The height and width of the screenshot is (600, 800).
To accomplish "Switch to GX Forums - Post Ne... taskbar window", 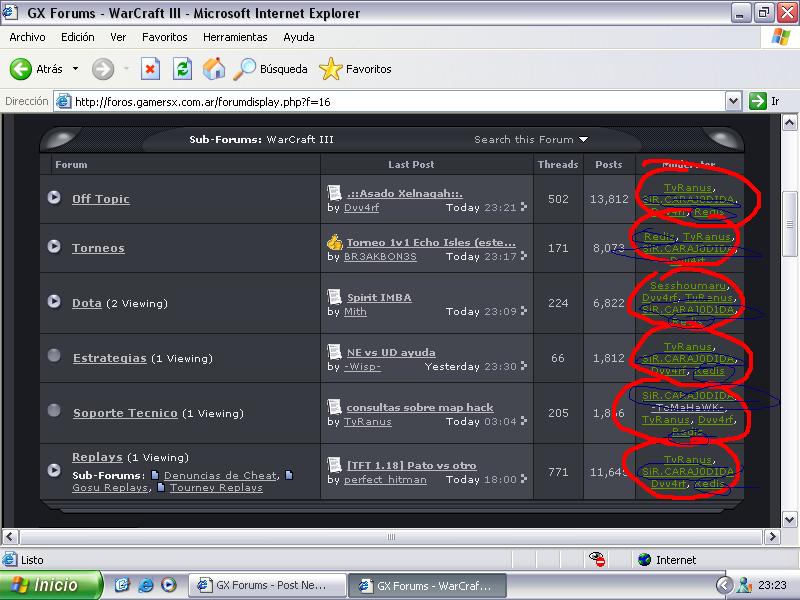I will click(267, 585).
